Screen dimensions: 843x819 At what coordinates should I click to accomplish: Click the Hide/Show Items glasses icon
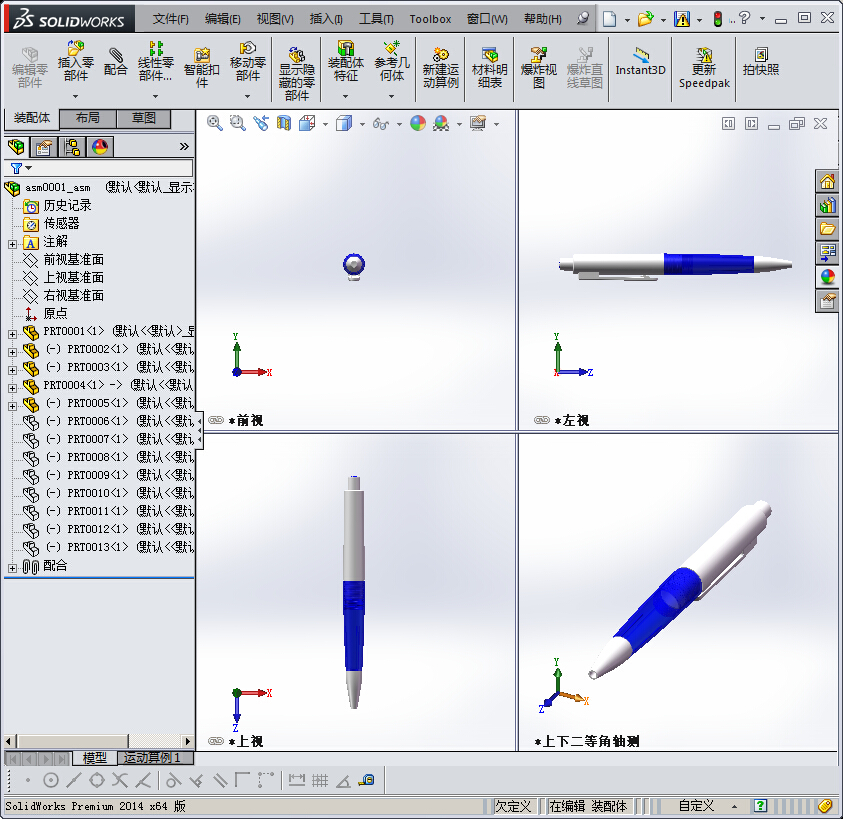click(x=381, y=124)
